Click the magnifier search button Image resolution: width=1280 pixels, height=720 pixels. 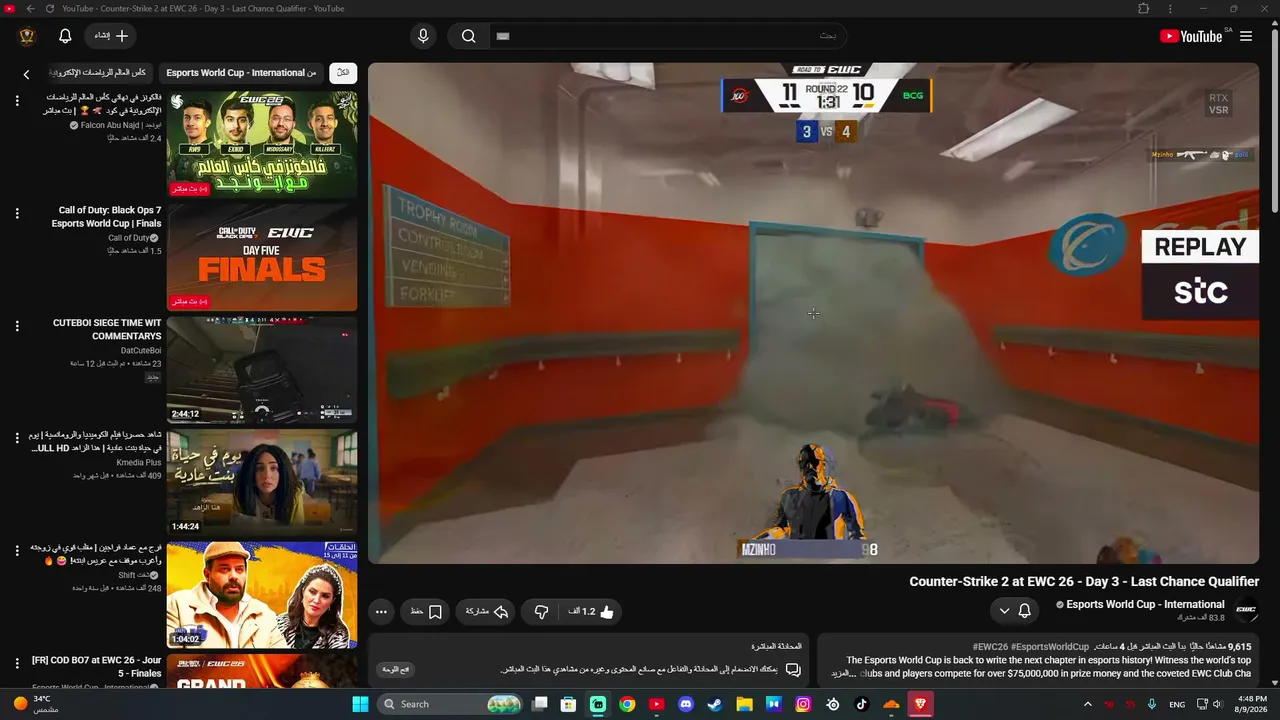pos(468,36)
